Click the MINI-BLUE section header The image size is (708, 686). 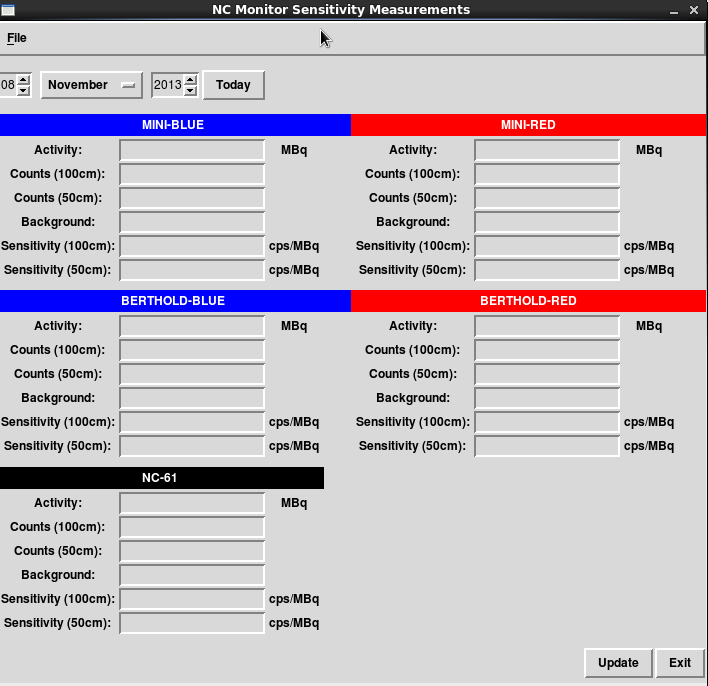175,125
